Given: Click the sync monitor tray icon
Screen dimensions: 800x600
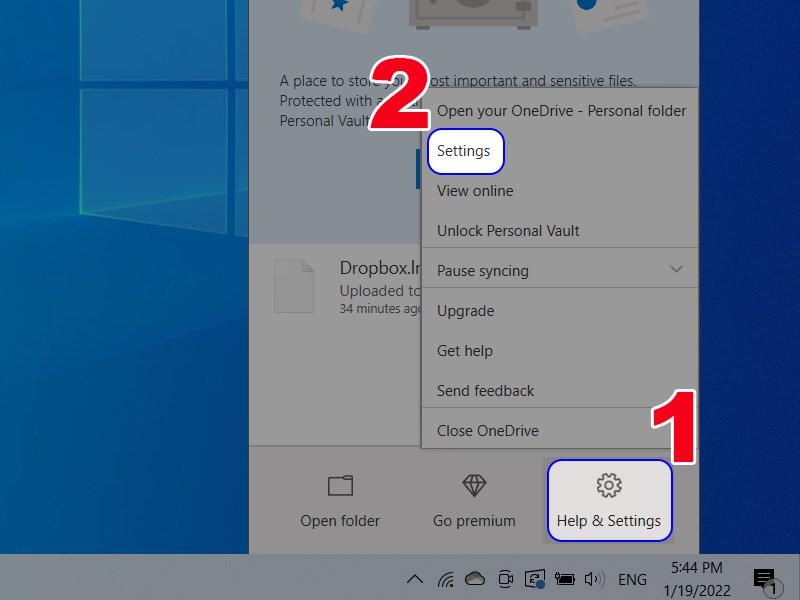Looking at the screenshot, I should [535, 579].
